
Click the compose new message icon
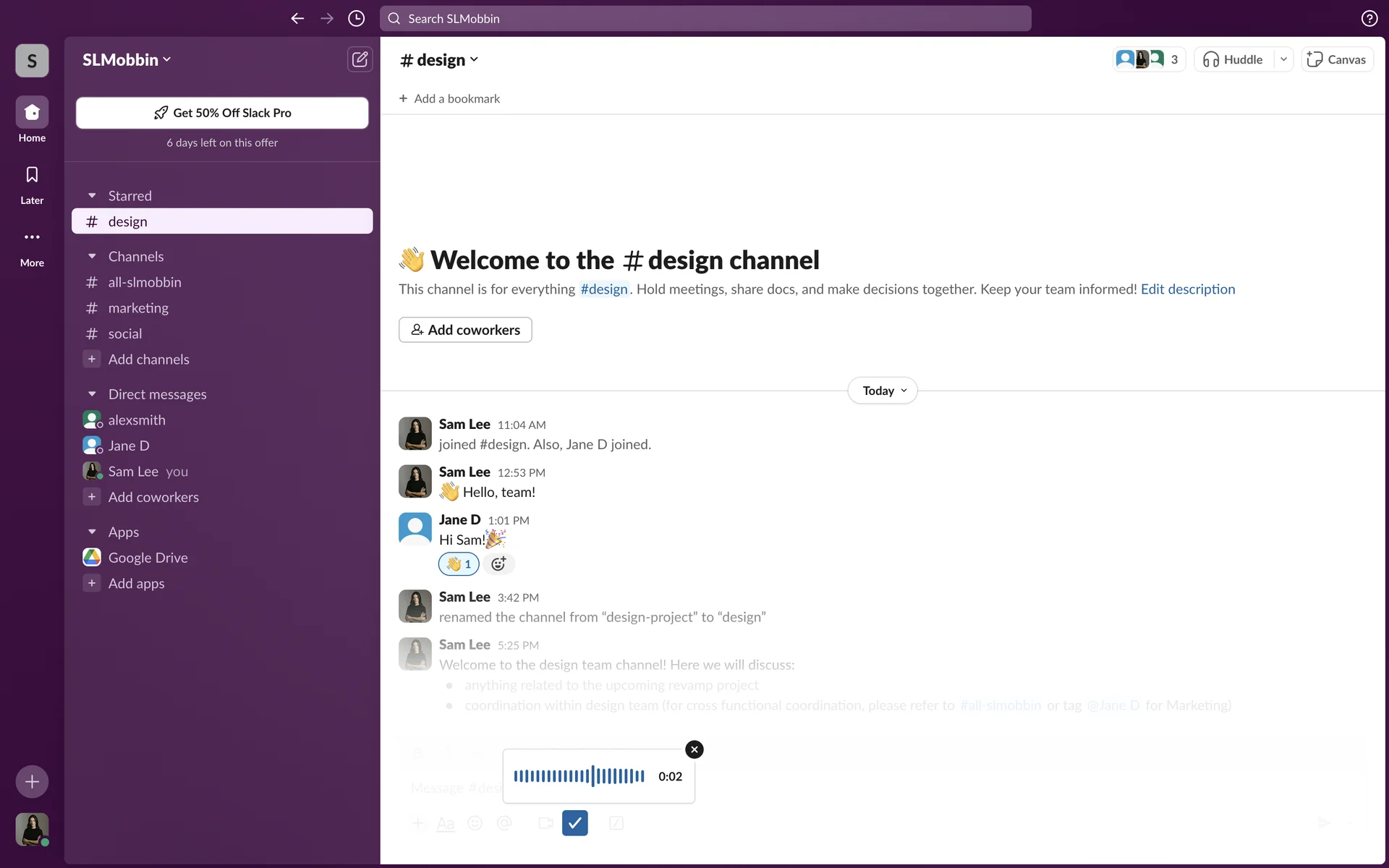coord(360,59)
